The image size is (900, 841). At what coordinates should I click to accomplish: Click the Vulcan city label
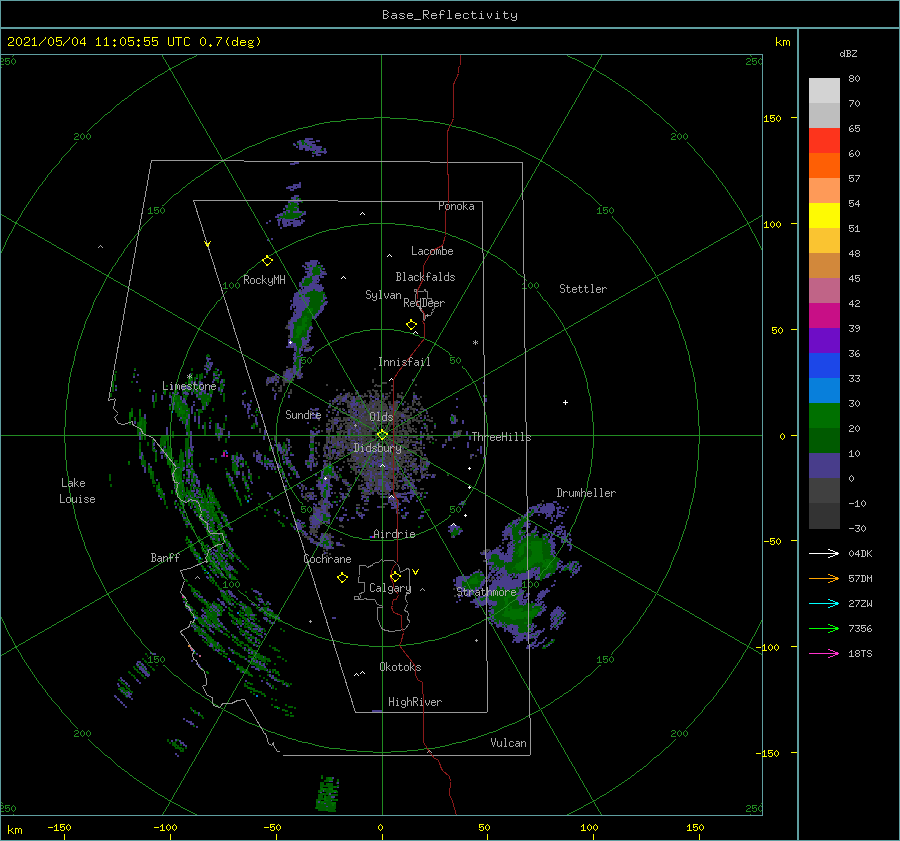coord(509,743)
